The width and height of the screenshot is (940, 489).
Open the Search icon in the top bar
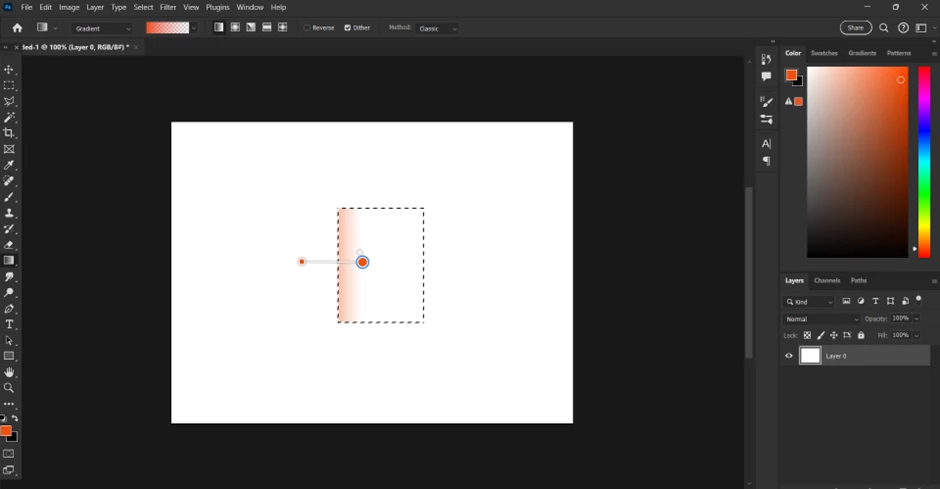(884, 28)
